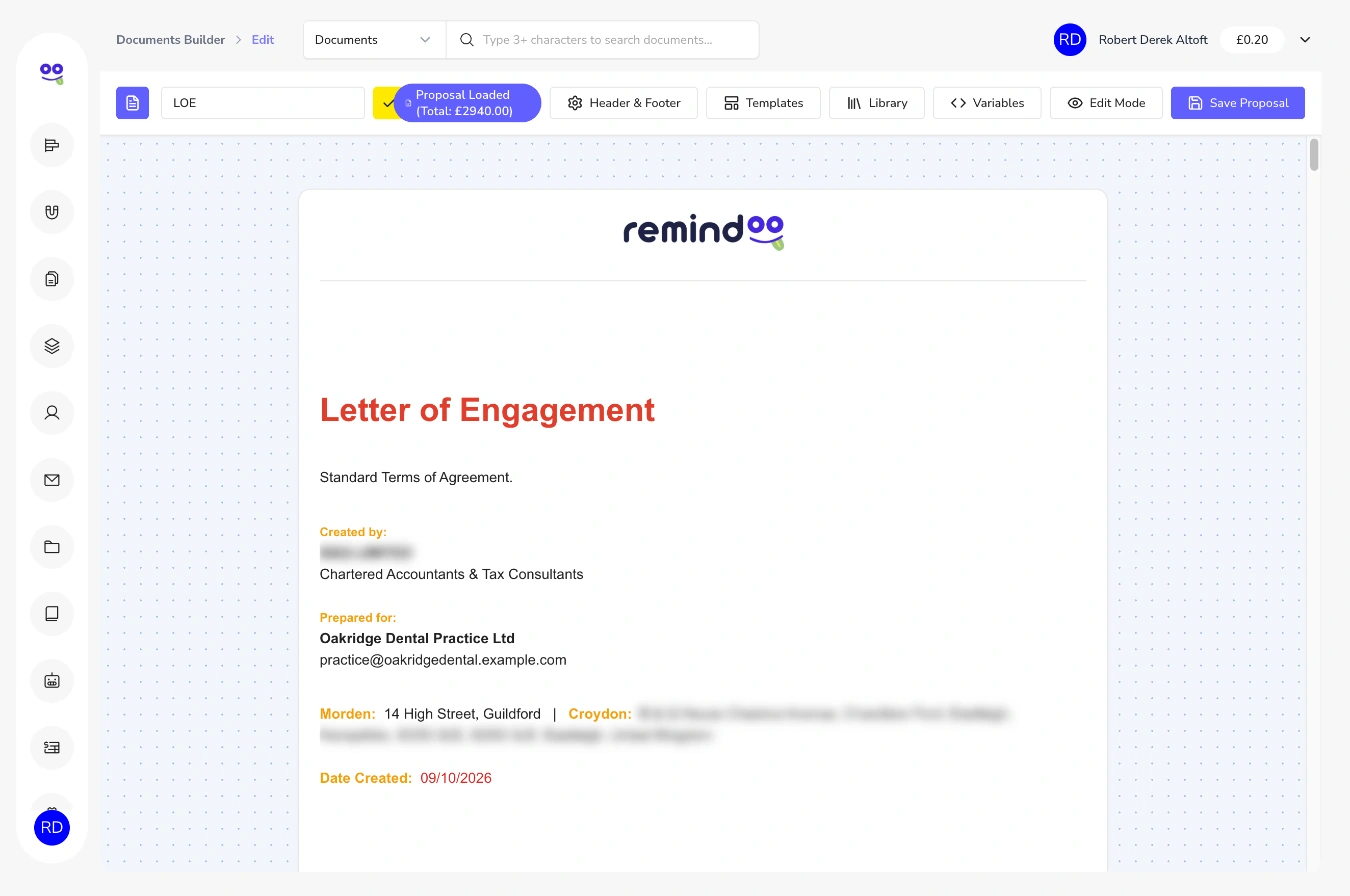Screen dimensions: 1350x896
Task: Click the document name field LOE
Action: coord(263,103)
